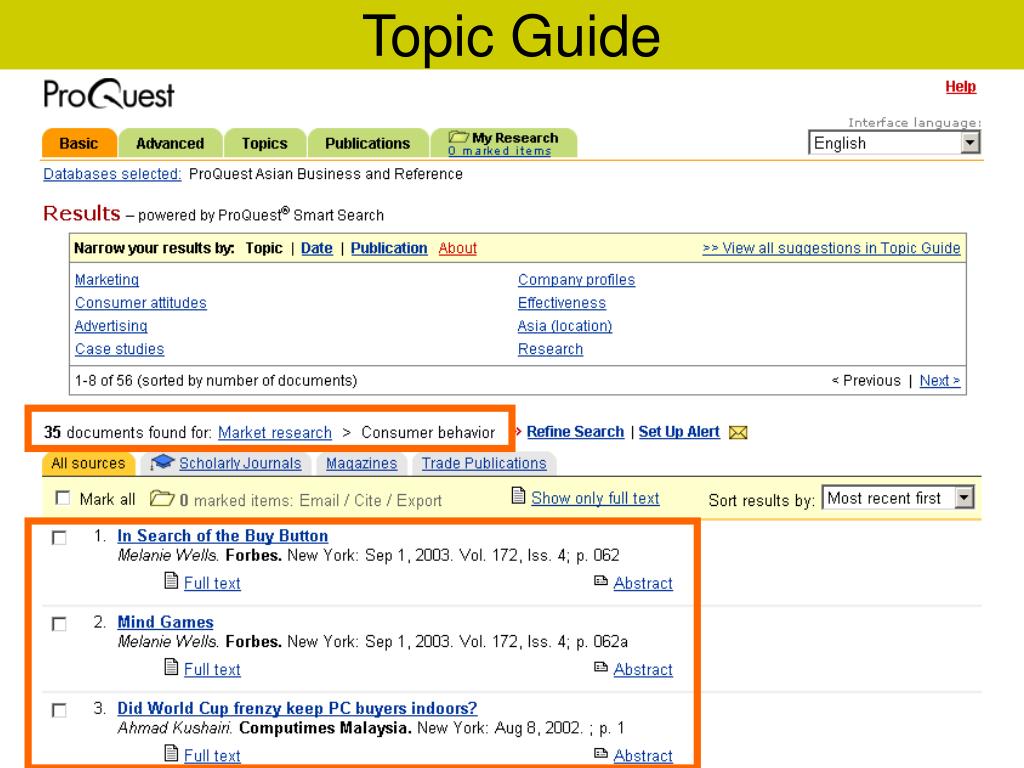Tick checkbox for In Search of the Buy Button
Viewport: 1024px width, 768px height.
point(59,537)
